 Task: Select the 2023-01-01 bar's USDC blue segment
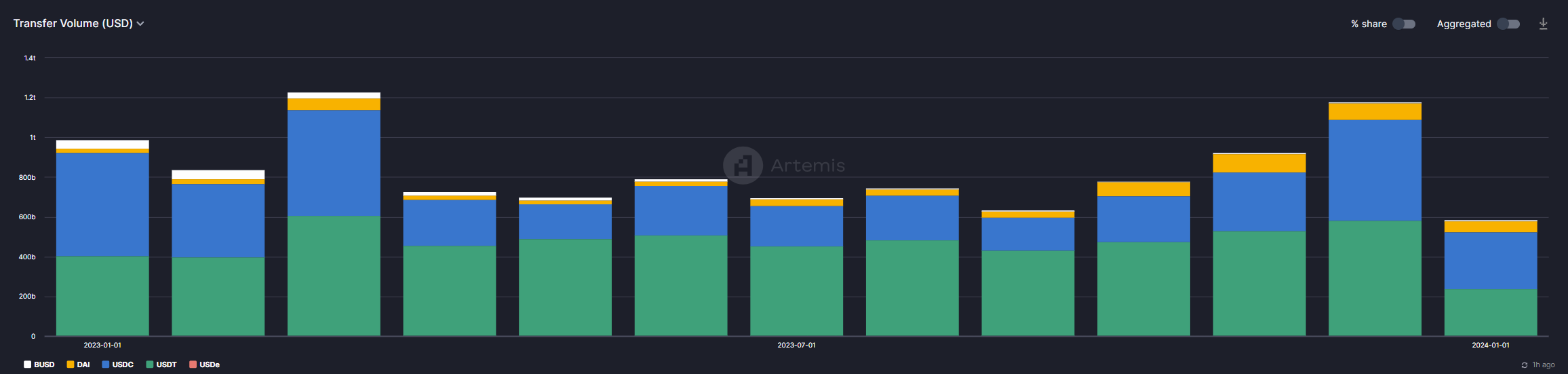[102, 204]
